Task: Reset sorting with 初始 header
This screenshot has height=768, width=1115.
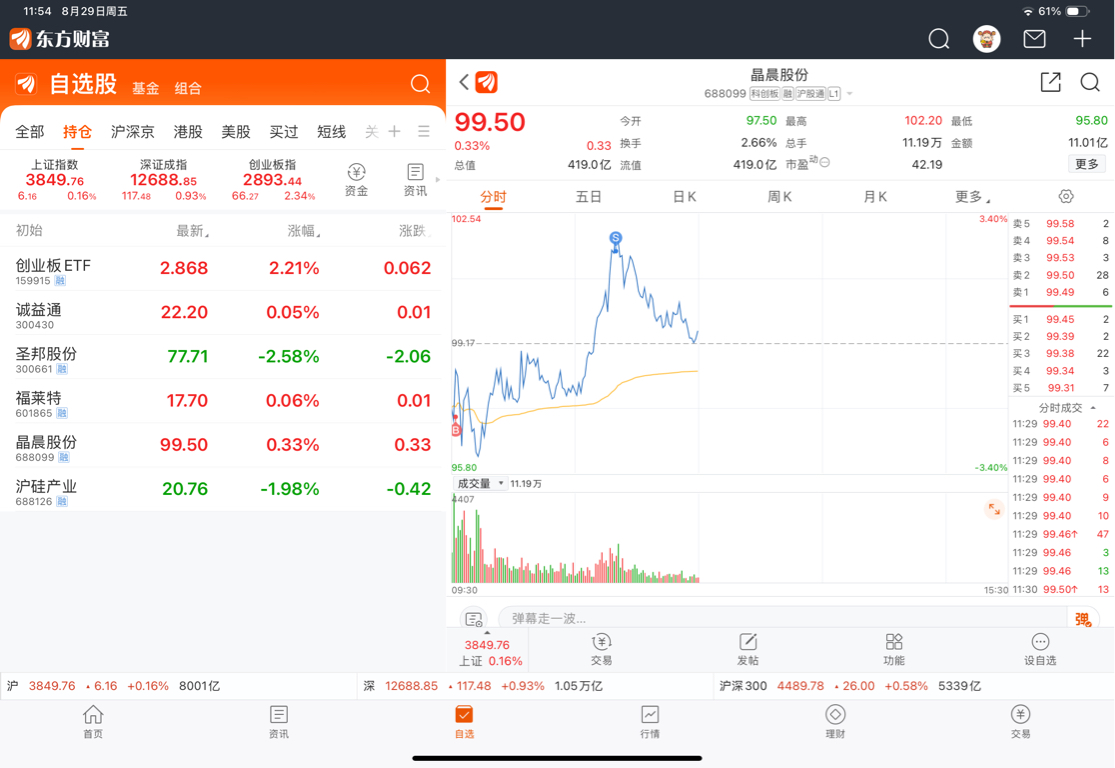Action: 29,230
